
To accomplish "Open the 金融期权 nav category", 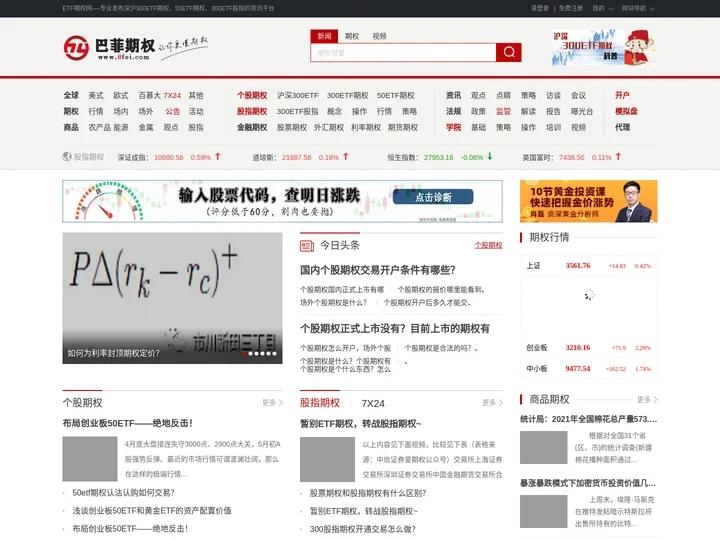I will 252,127.
